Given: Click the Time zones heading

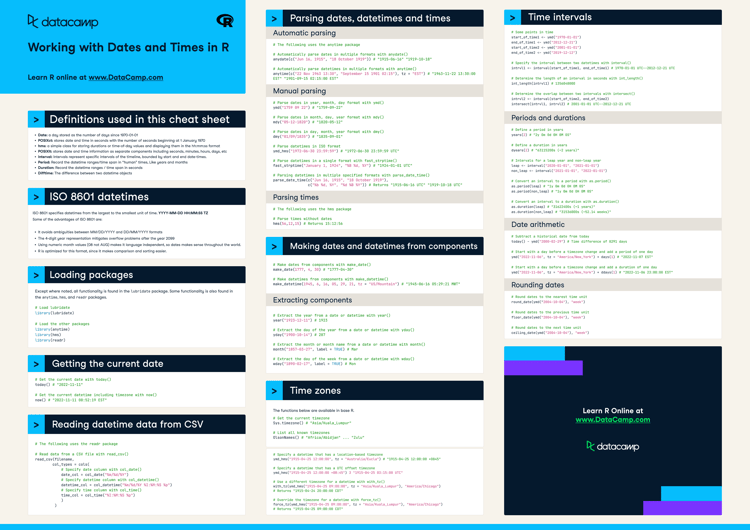Looking at the screenshot, I should (x=315, y=390).
